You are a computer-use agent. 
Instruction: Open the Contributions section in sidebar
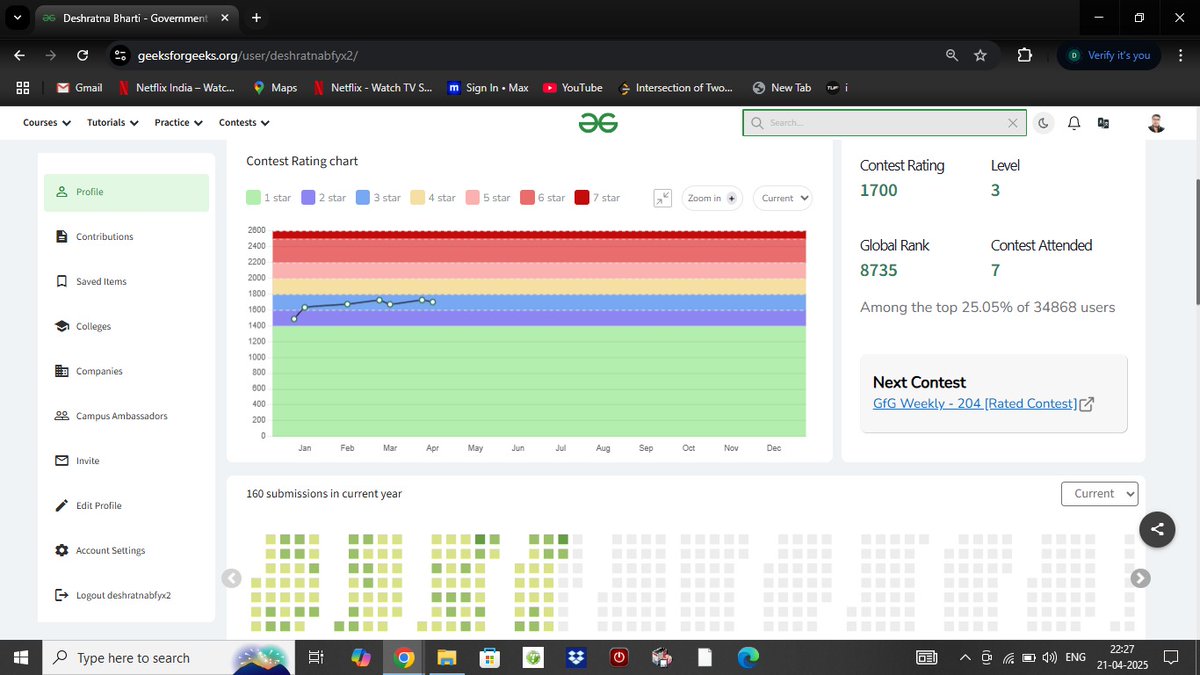(107, 236)
